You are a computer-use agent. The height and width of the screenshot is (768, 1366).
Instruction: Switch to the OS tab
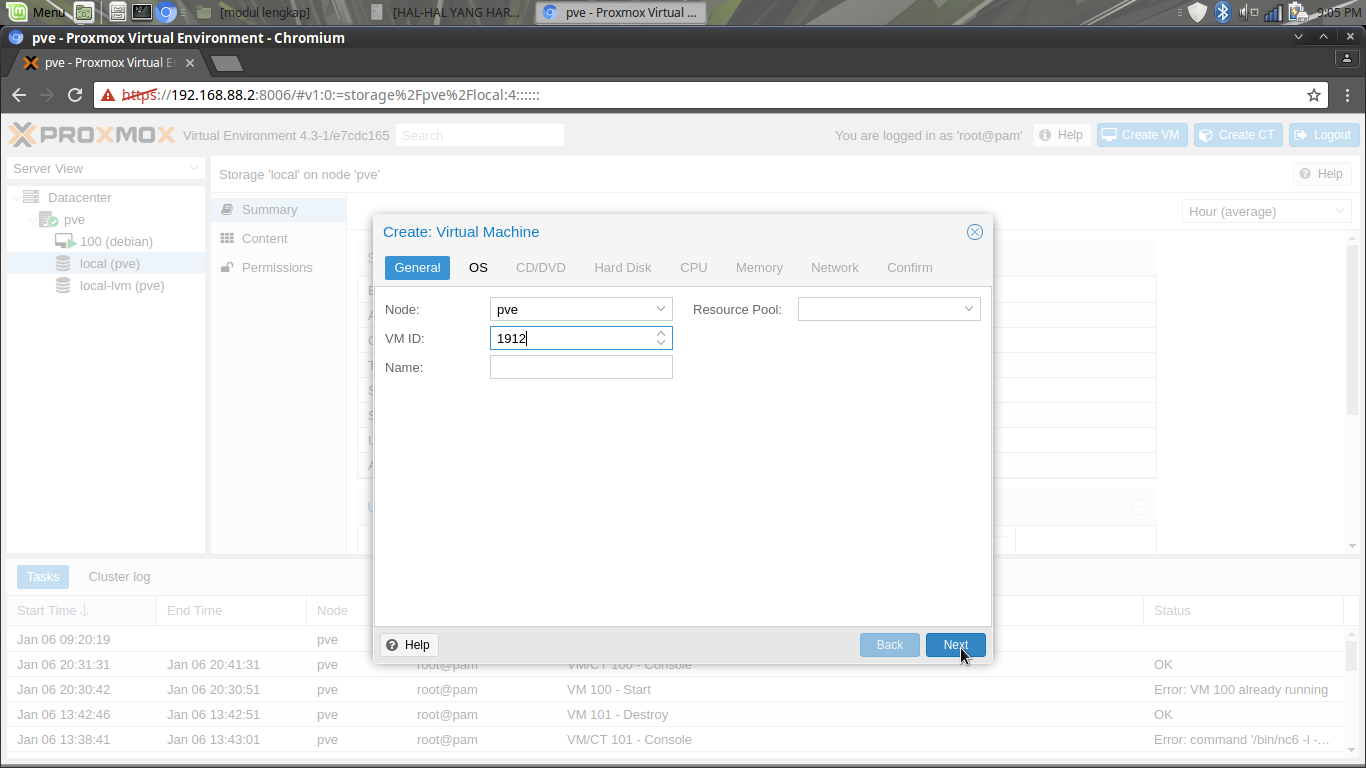(478, 267)
